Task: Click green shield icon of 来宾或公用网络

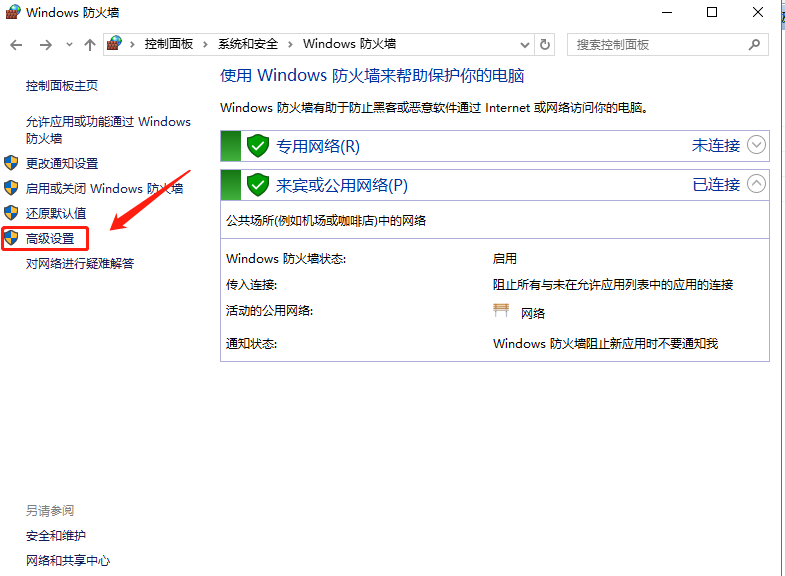Action: [258, 185]
